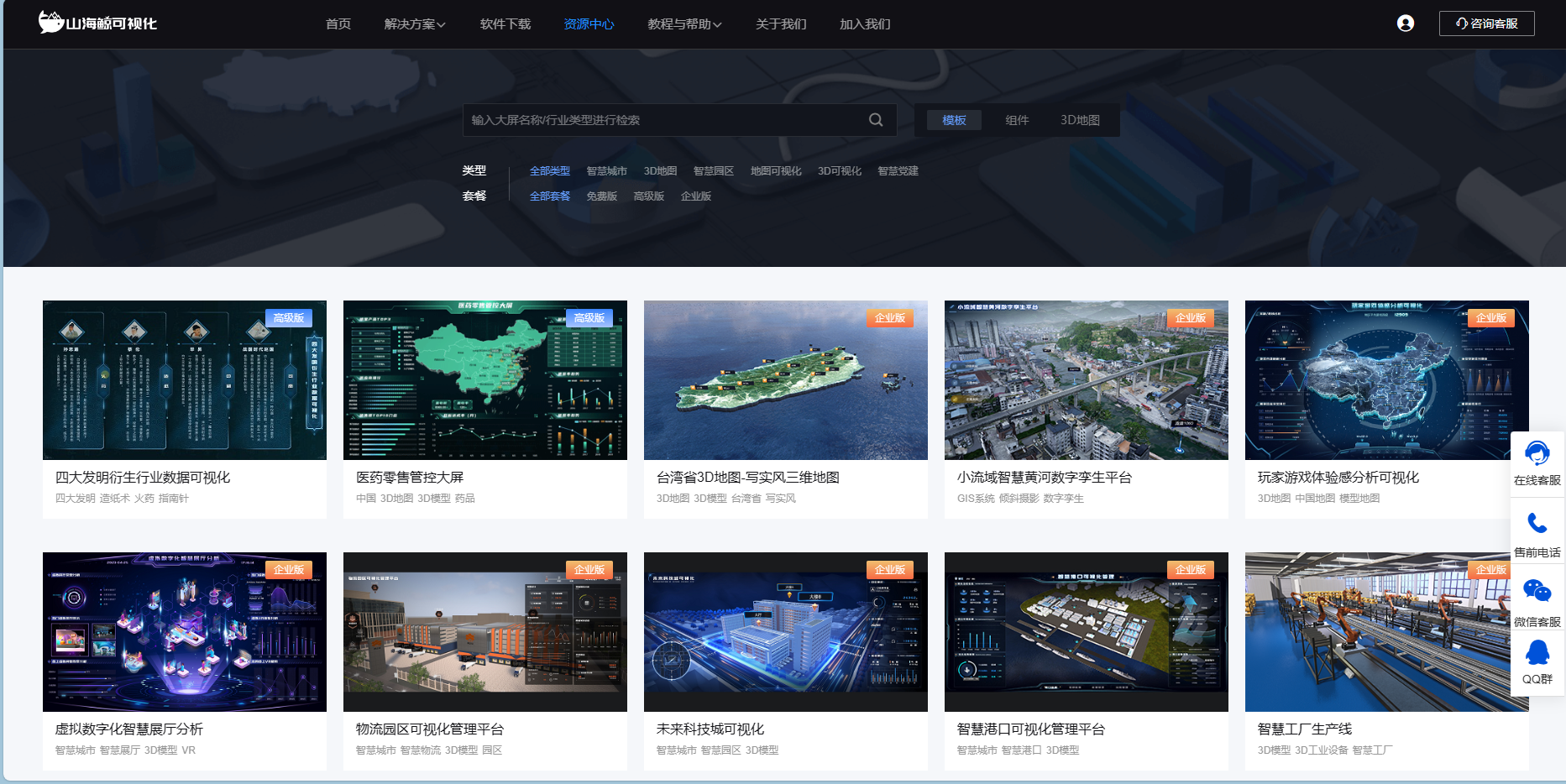Click title 物流园区可视化管理平台
Image resolution: width=1566 pixels, height=784 pixels.
pyautogui.click(x=430, y=729)
